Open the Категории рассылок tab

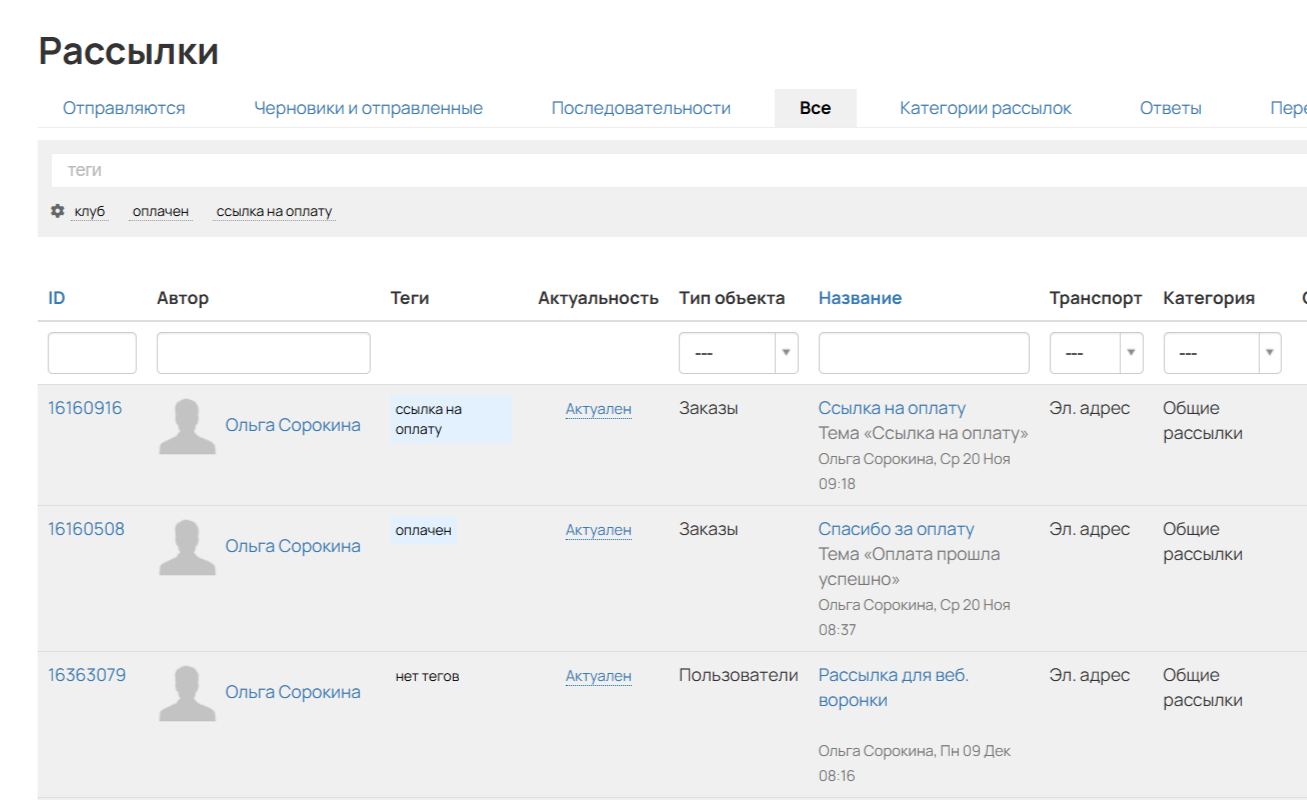985,108
